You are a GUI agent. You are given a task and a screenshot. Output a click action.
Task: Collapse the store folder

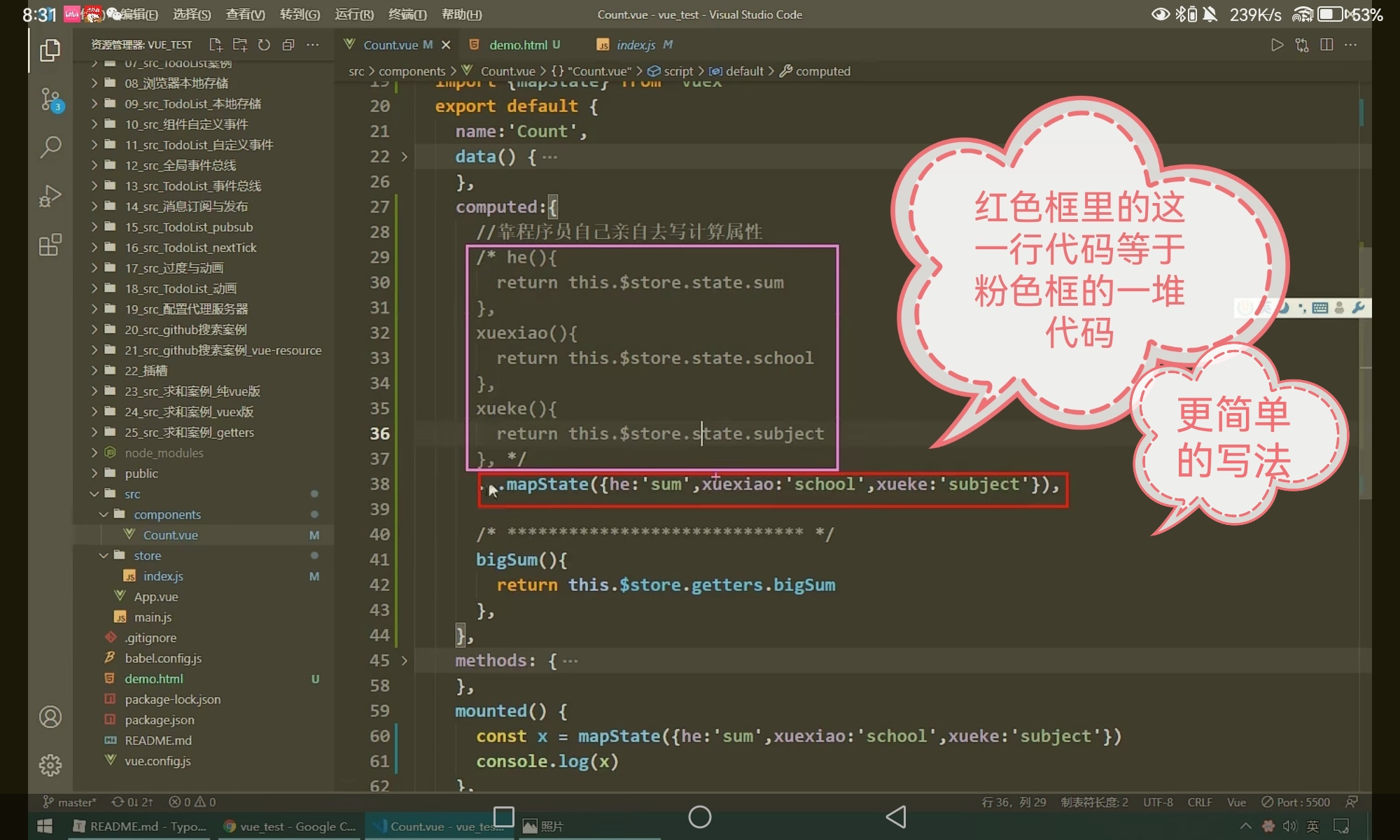click(147, 556)
